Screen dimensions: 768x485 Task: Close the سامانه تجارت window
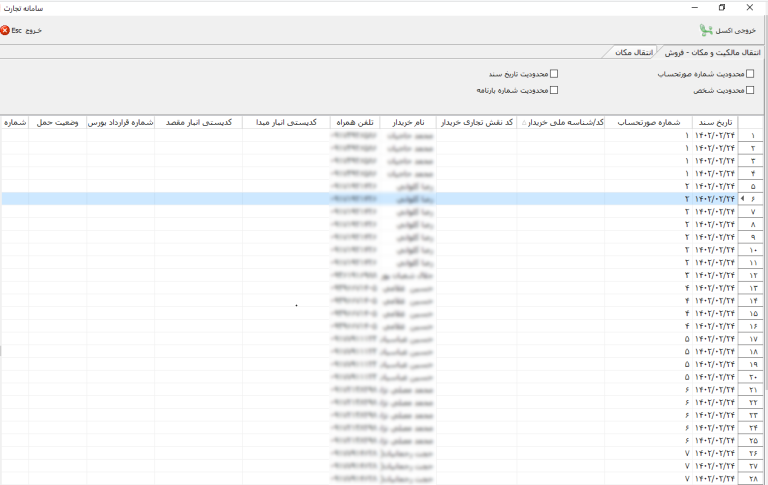[x=750, y=7]
